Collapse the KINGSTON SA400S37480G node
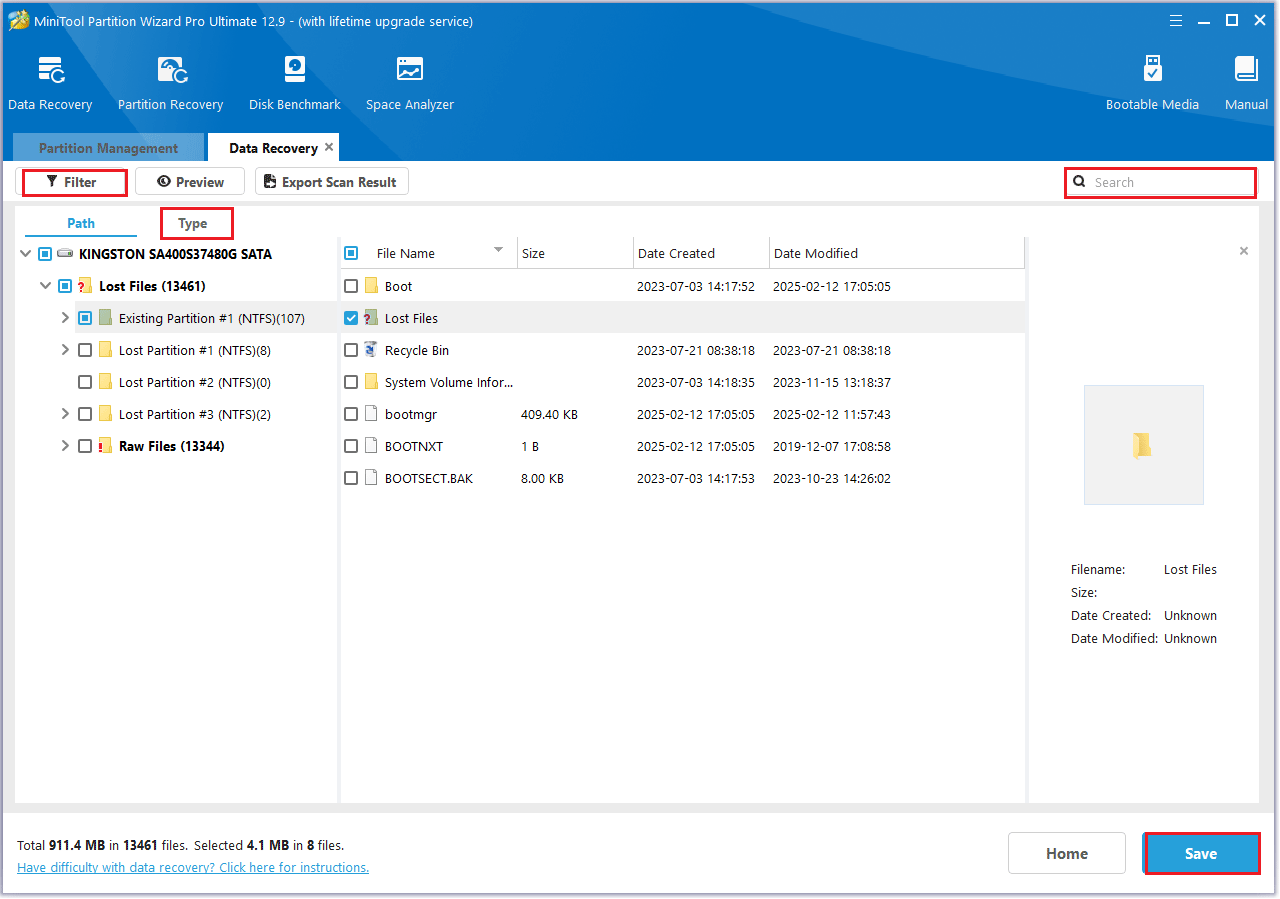 [25, 254]
